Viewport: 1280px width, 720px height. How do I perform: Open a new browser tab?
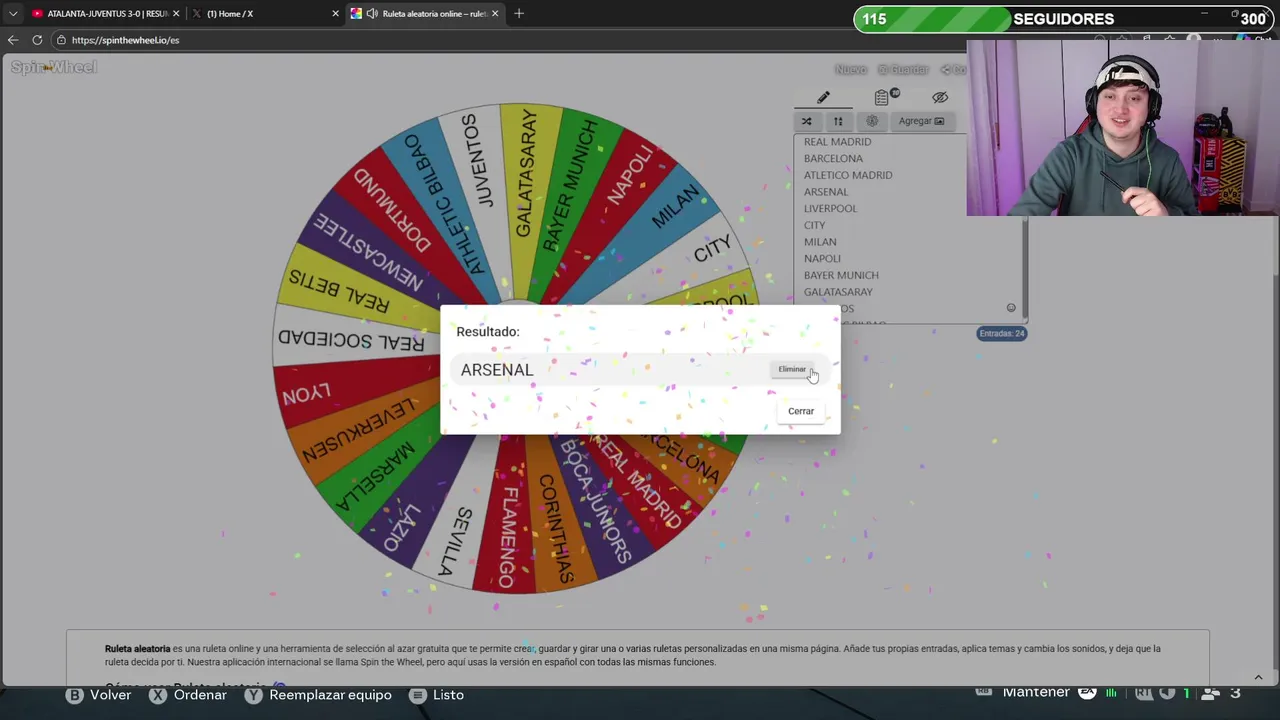[x=519, y=14]
